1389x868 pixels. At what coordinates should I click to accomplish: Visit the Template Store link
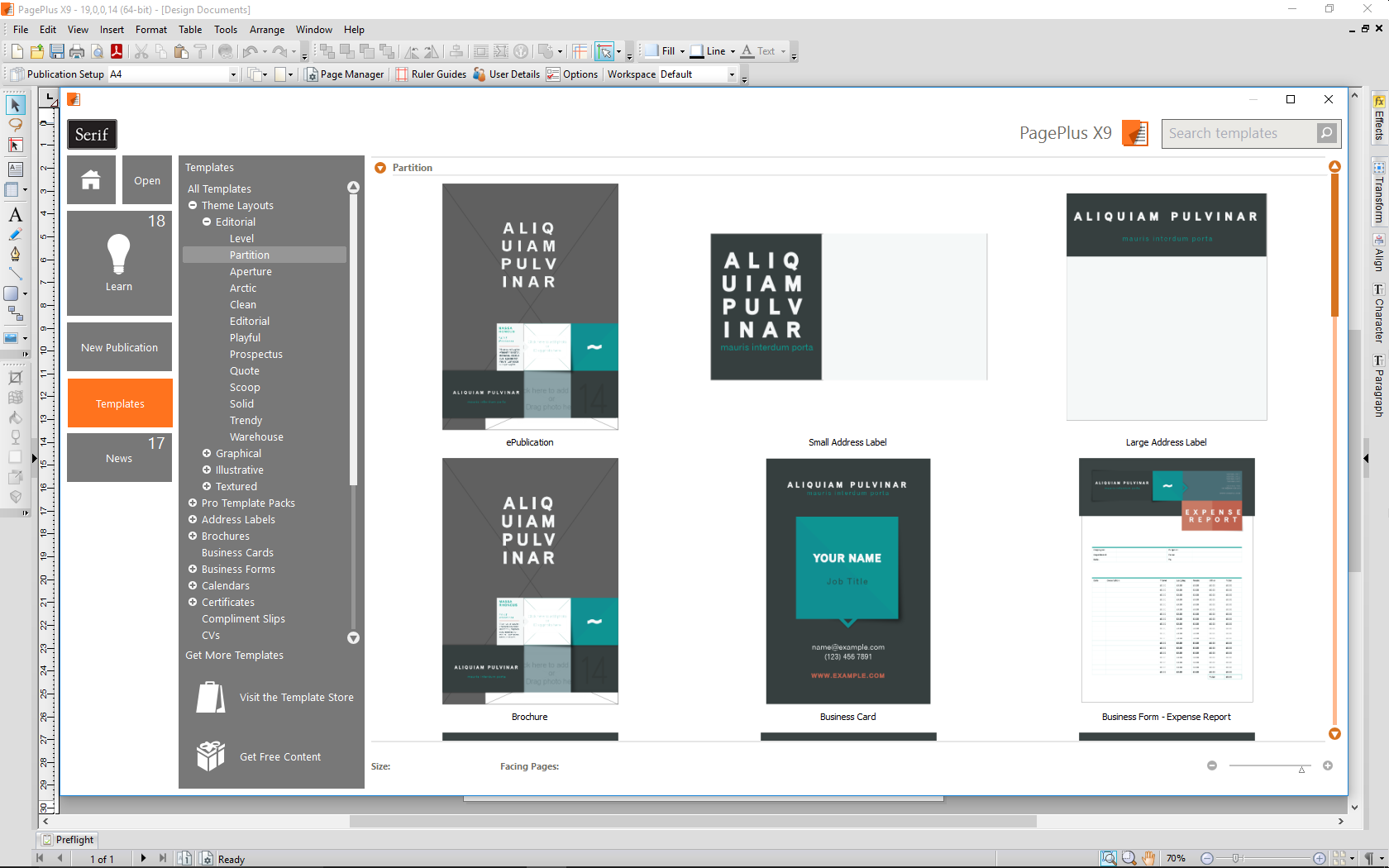click(296, 698)
